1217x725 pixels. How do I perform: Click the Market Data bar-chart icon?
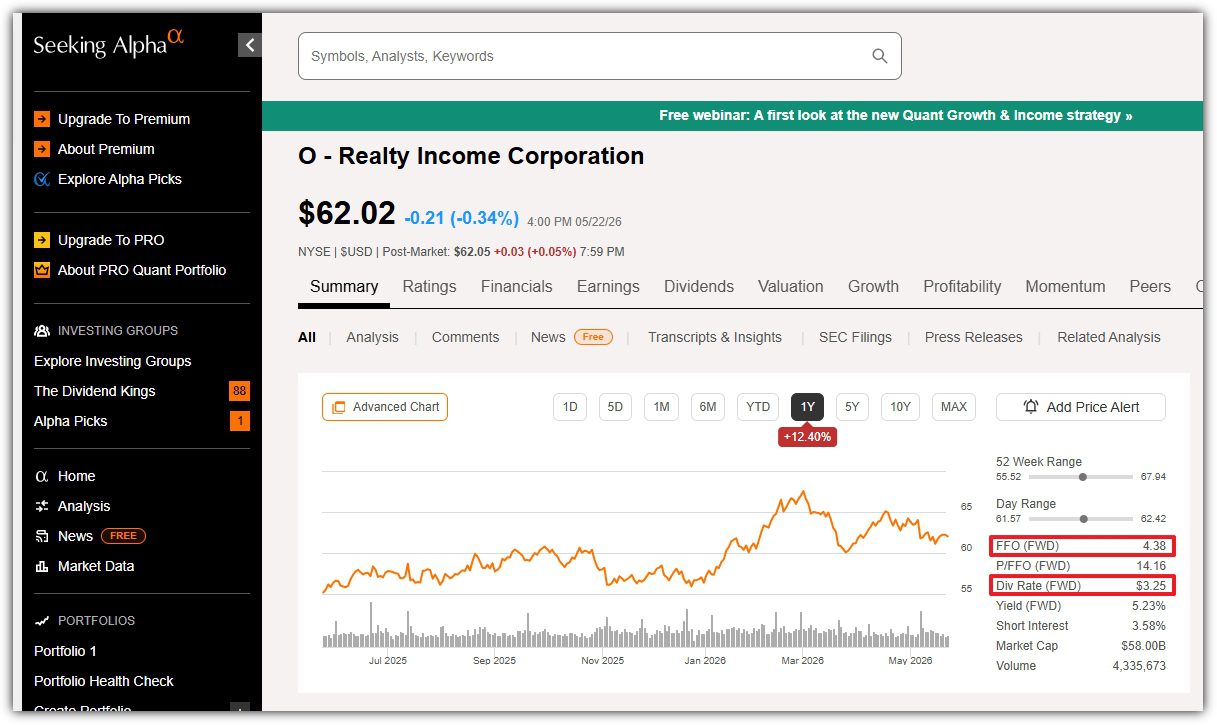click(42, 566)
